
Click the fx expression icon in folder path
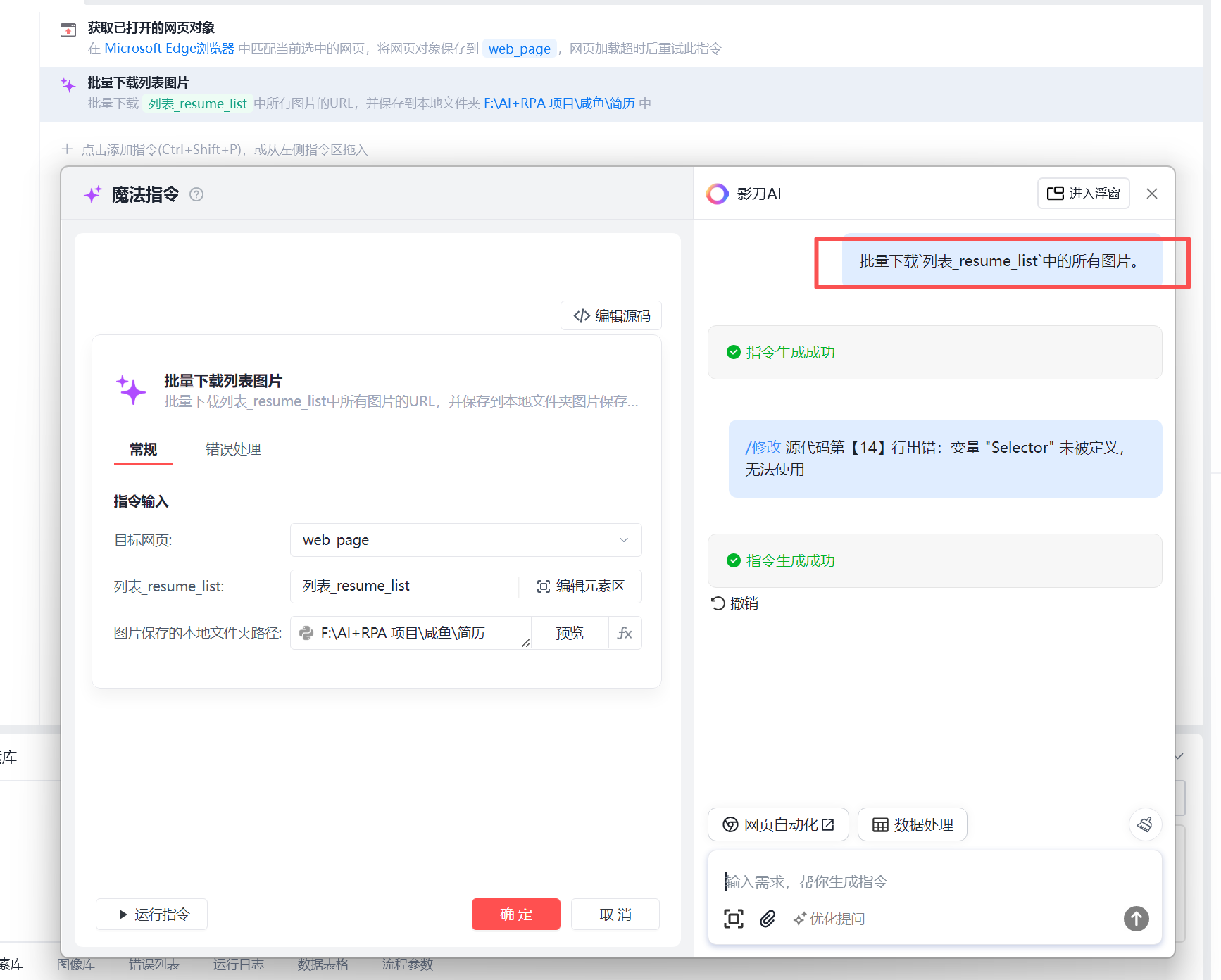[x=625, y=633]
